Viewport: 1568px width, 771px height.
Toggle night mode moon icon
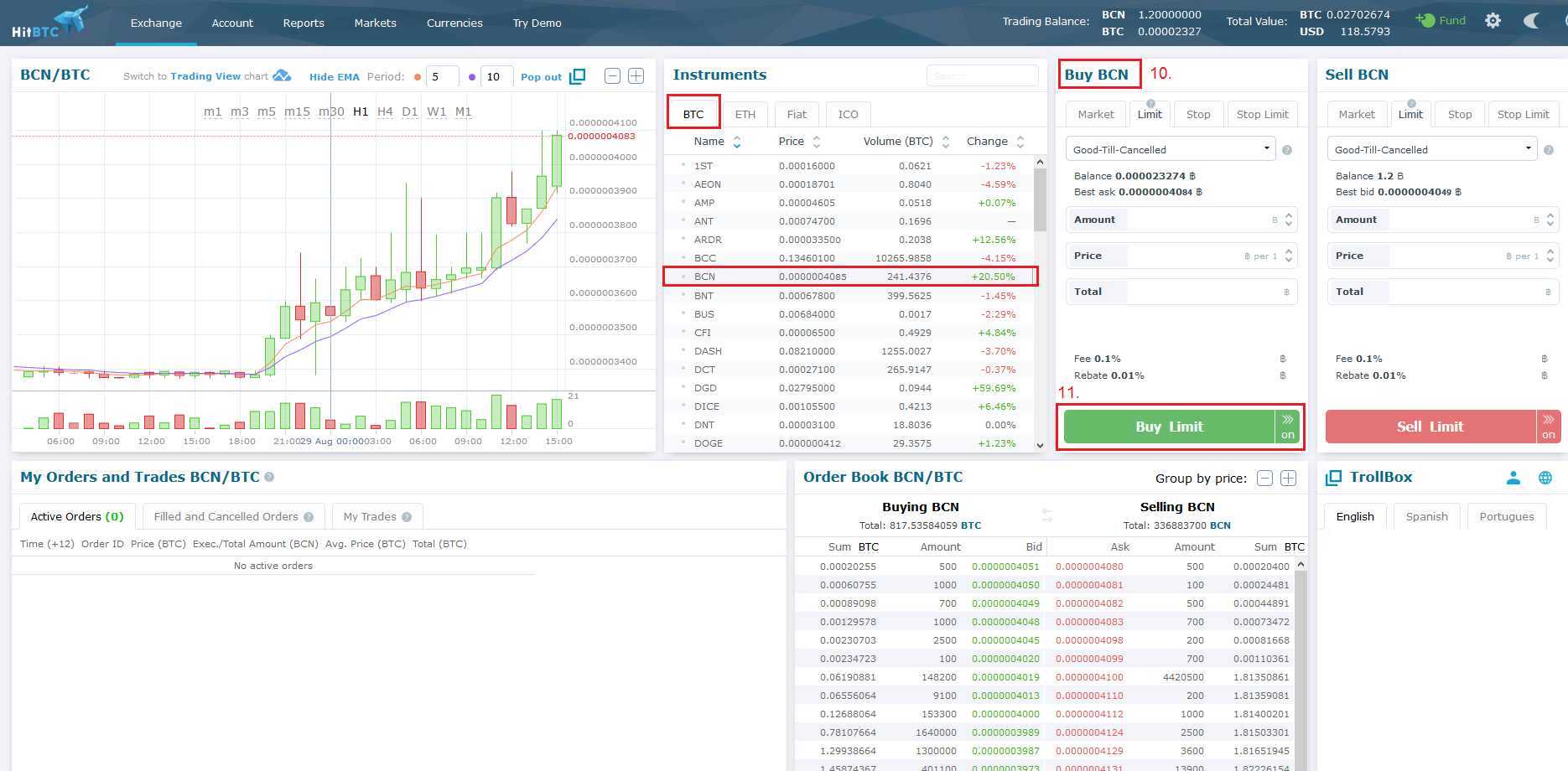[1531, 21]
